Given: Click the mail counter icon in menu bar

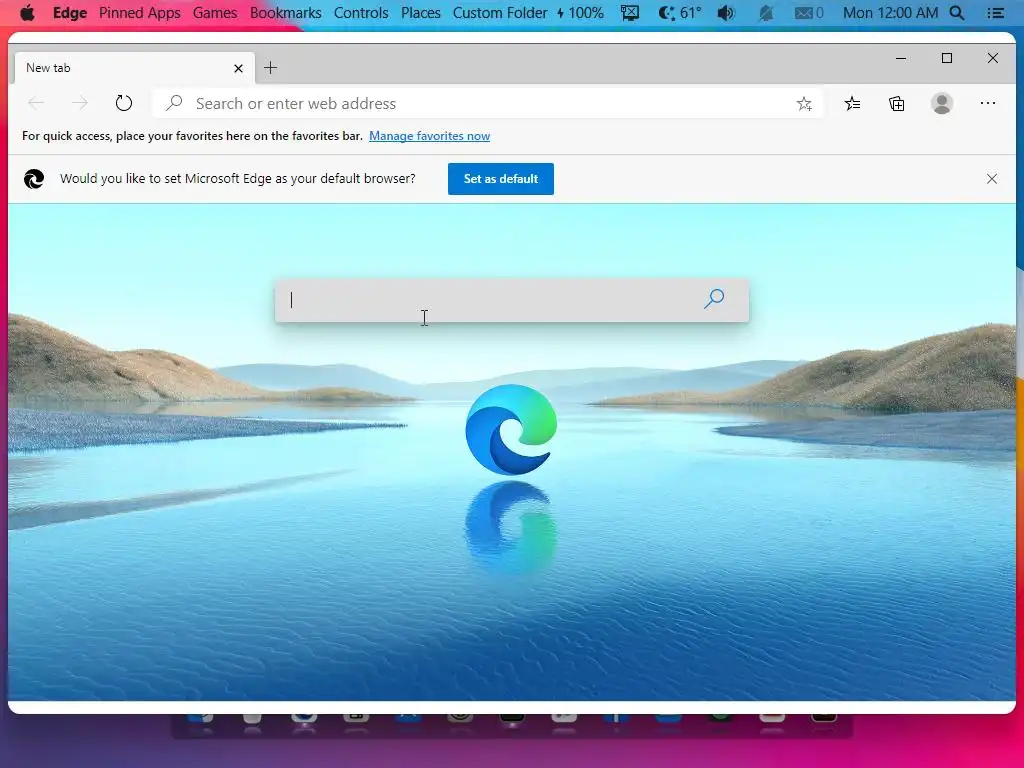Looking at the screenshot, I should [808, 12].
